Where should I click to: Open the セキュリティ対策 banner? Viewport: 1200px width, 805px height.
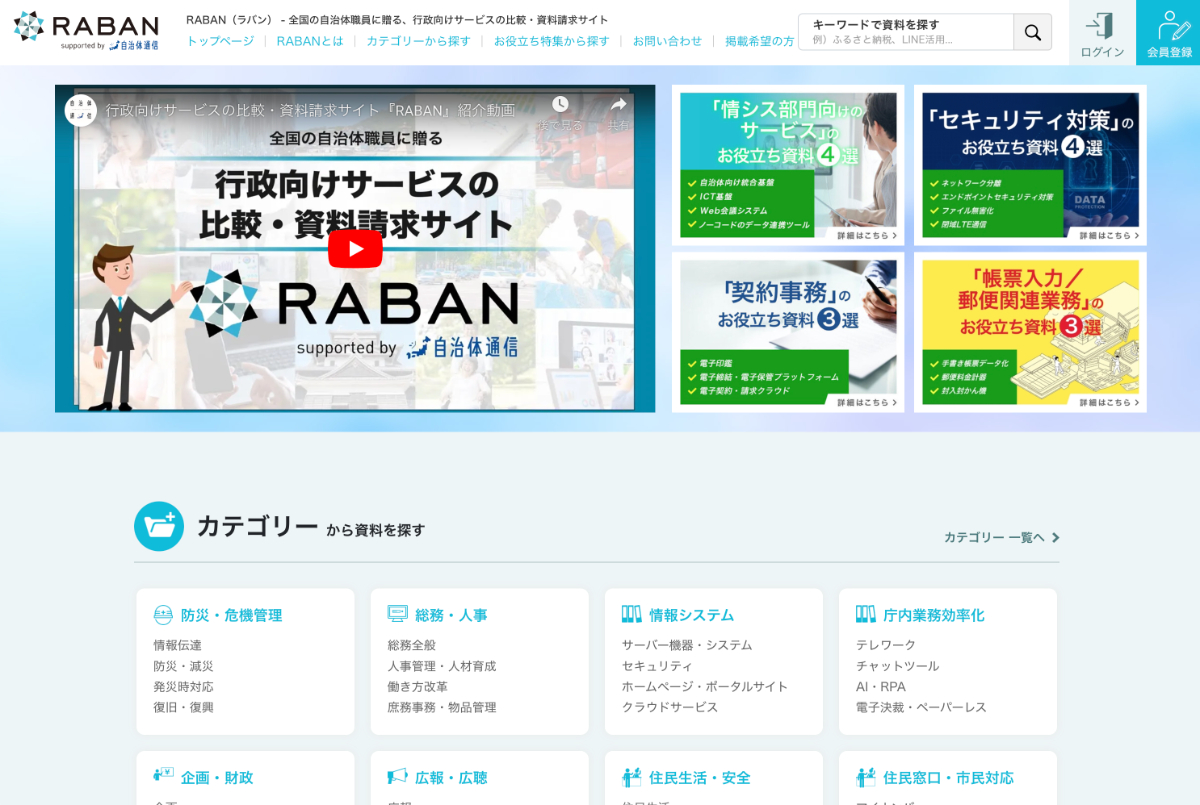tap(1030, 165)
